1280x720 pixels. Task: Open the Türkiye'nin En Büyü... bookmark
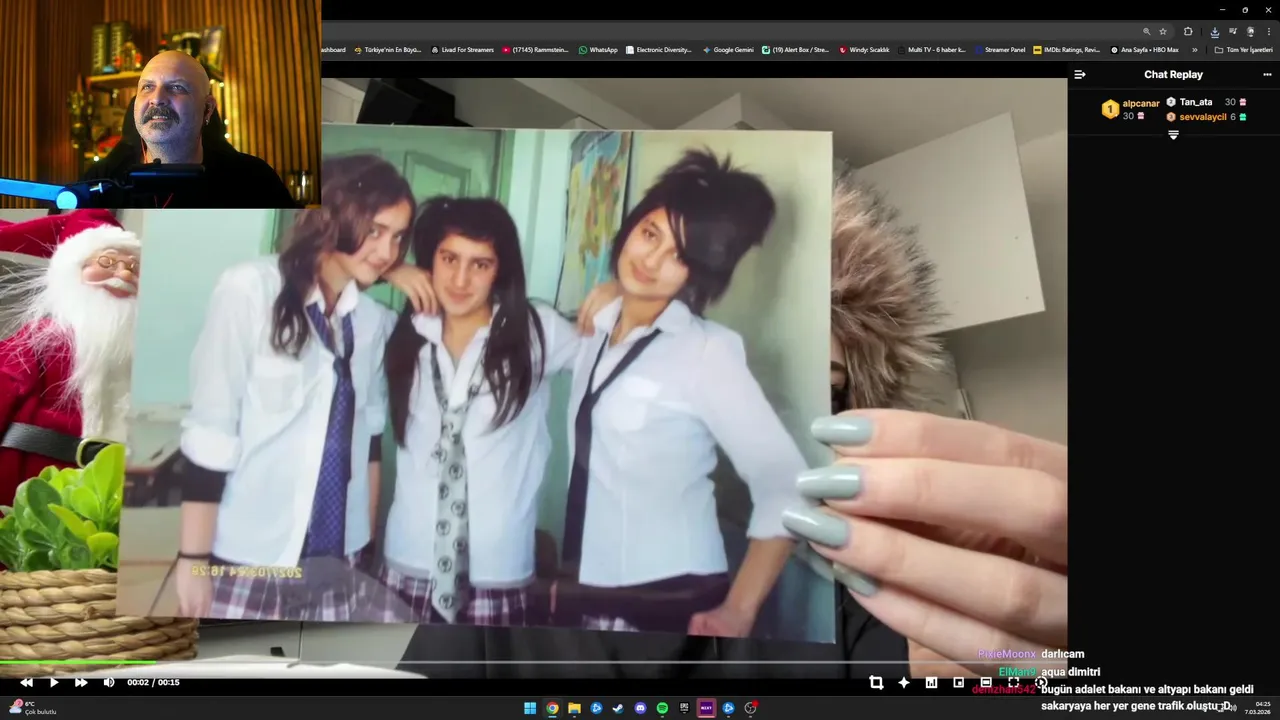pos(387,50)
